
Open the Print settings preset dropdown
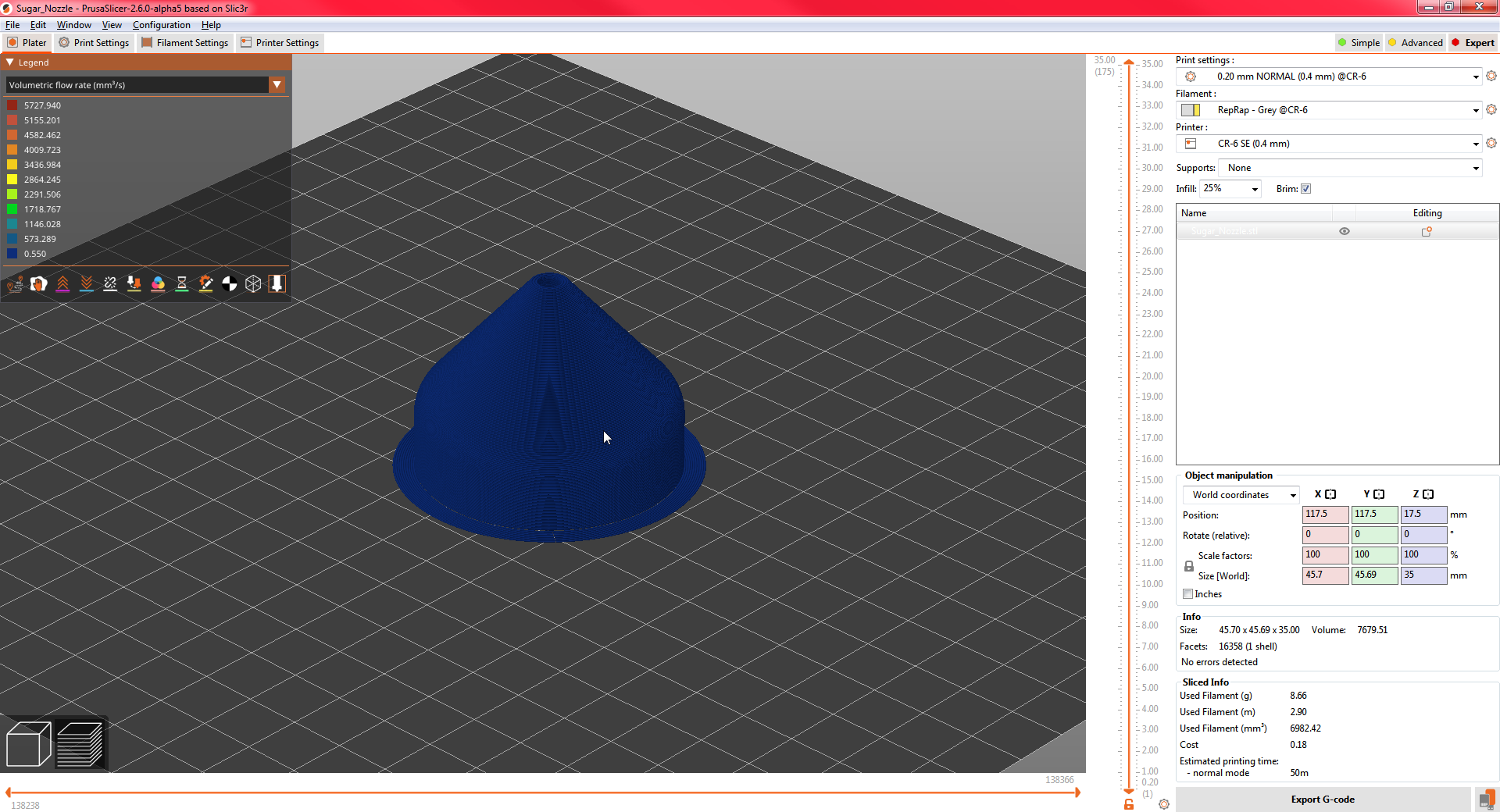[1476, 77]
